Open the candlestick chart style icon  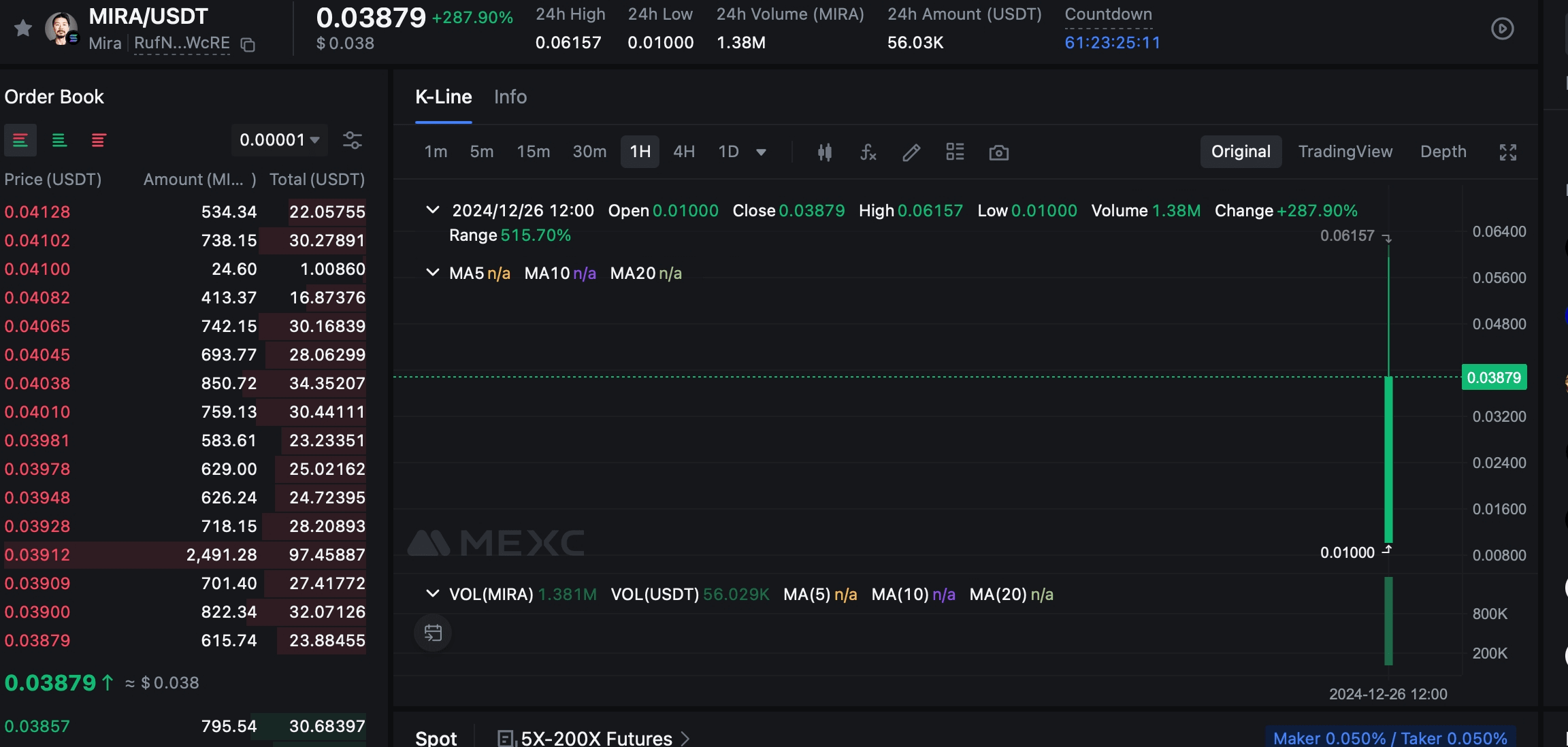click(x=824, y=152)
